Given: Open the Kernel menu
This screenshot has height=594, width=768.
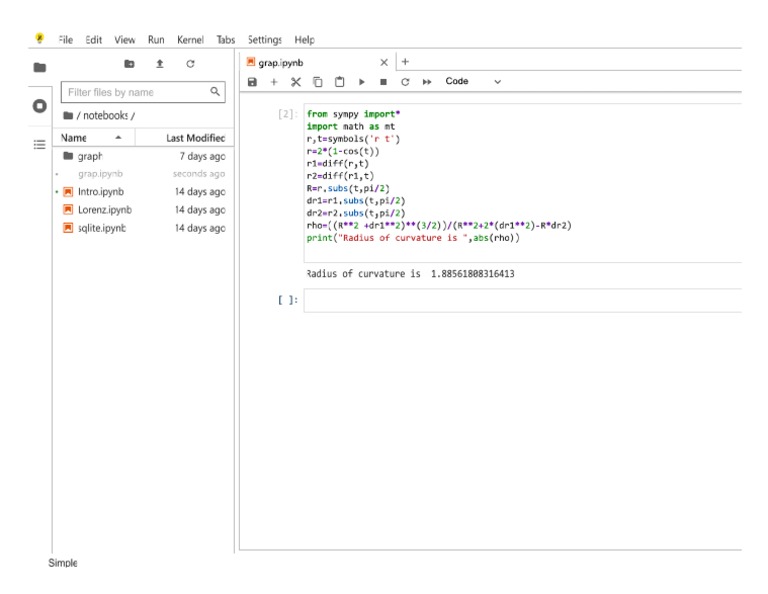Looking at the screenshot, I should (190, 40).
